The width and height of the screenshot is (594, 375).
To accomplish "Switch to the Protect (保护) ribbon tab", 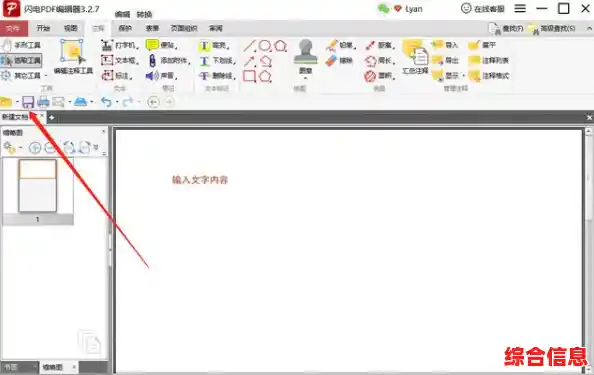I will [x=125, y=28].
